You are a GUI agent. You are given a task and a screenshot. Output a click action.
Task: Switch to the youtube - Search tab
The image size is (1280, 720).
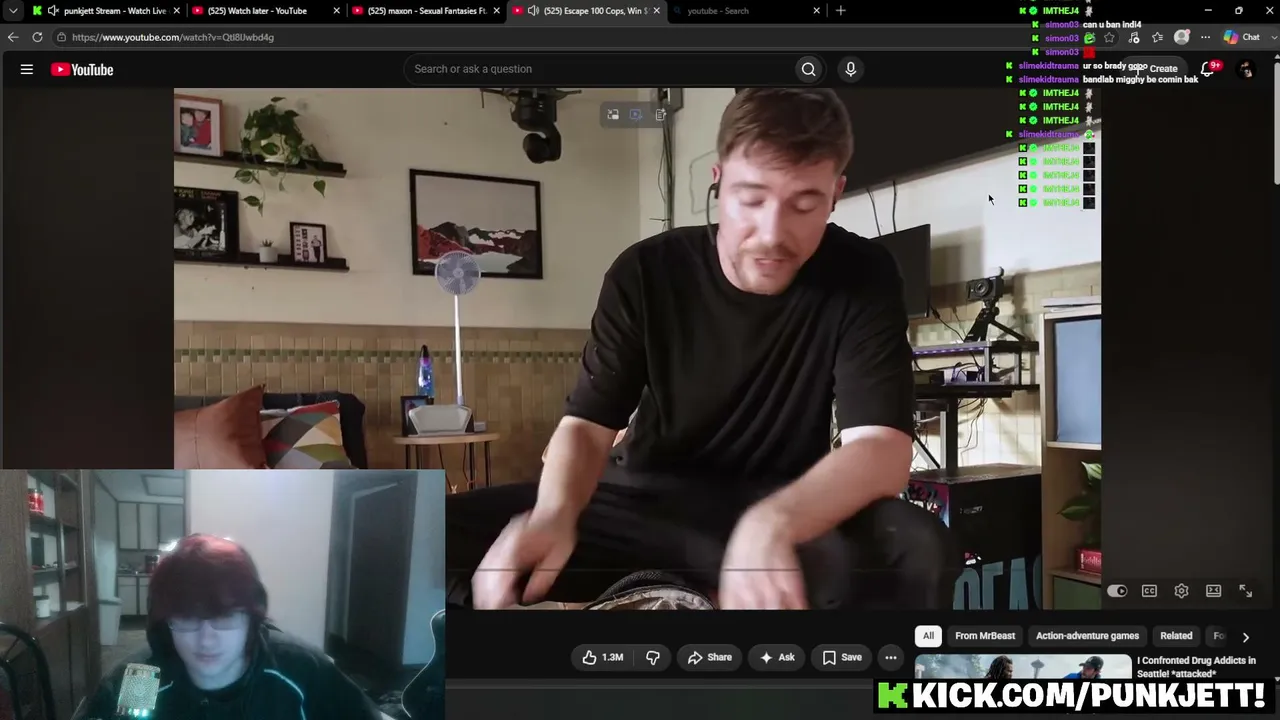click(745, 11)
